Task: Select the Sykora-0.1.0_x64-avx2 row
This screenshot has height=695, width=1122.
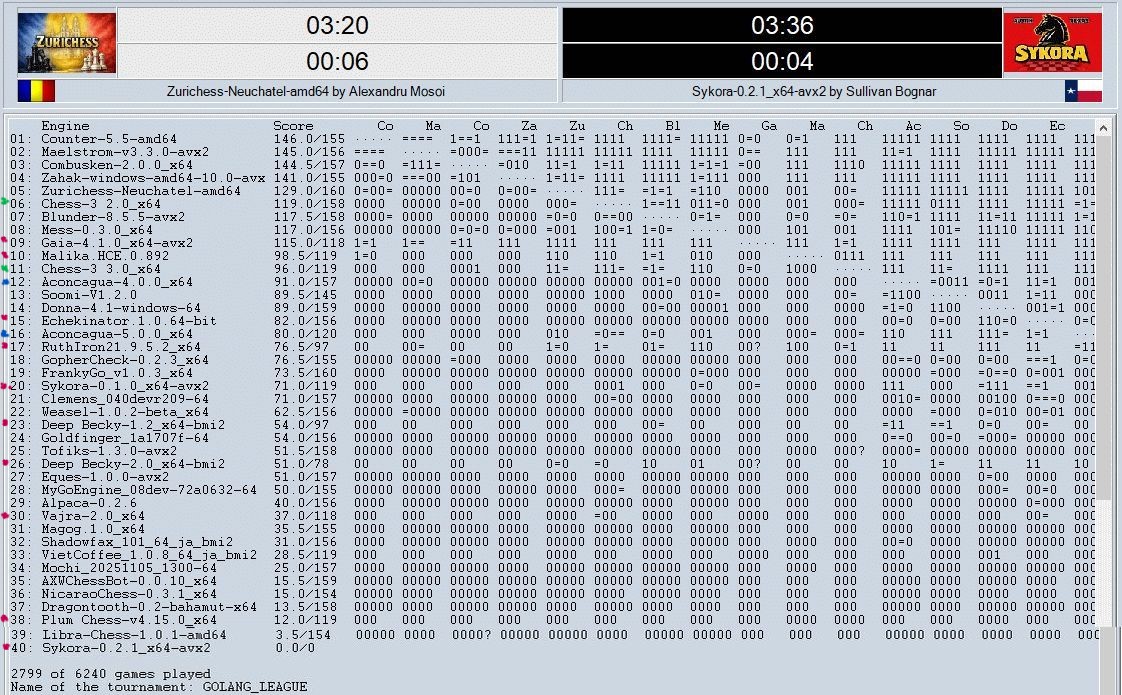Action: click(x=552, y=386)
